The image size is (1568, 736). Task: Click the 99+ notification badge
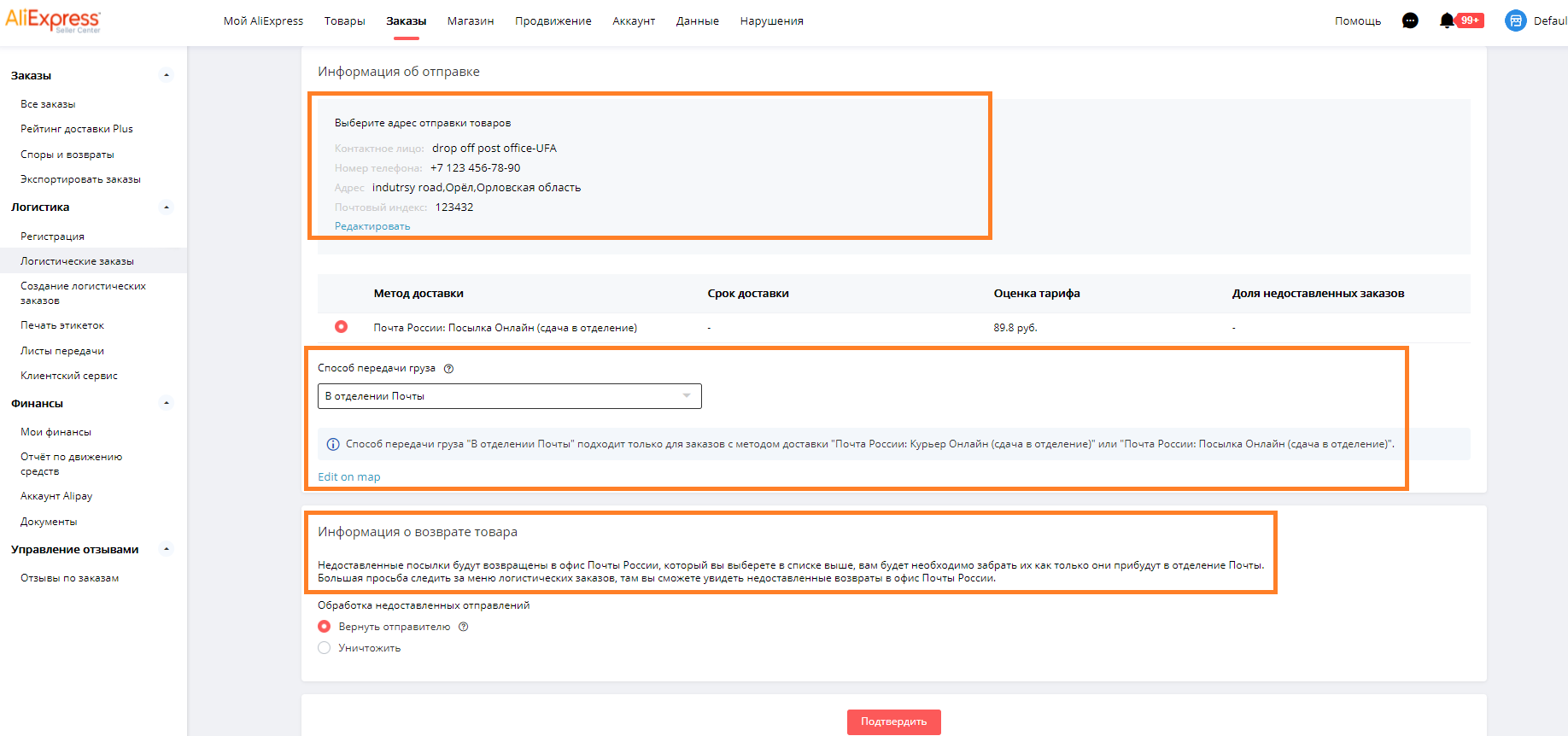coord(1470,20)
